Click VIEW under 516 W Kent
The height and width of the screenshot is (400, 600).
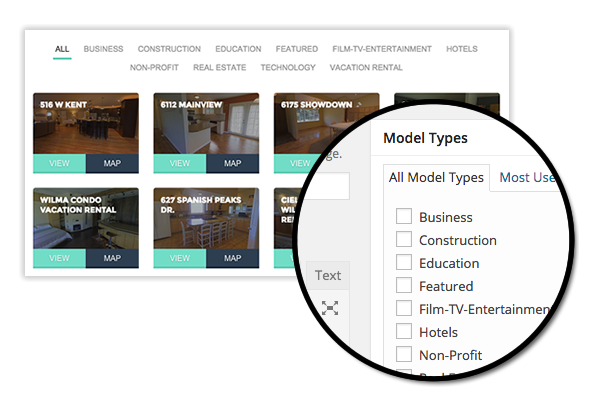pos(59,163)
